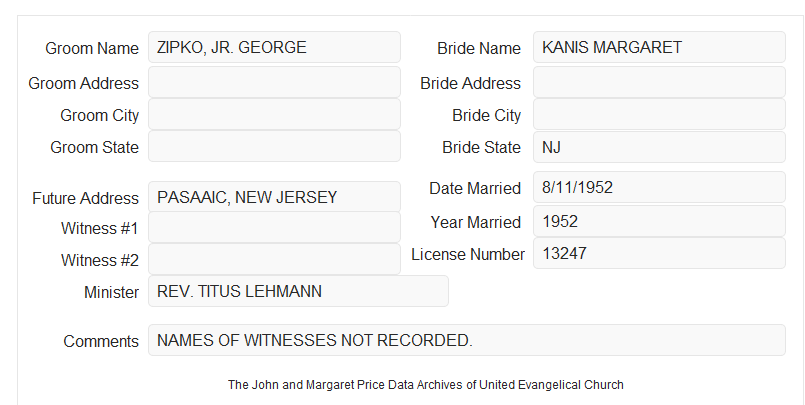Viewport: 805px width, 405px height.
Task: Select the Bride Name field KANIS MARGARET
Action: coord(659,47)
